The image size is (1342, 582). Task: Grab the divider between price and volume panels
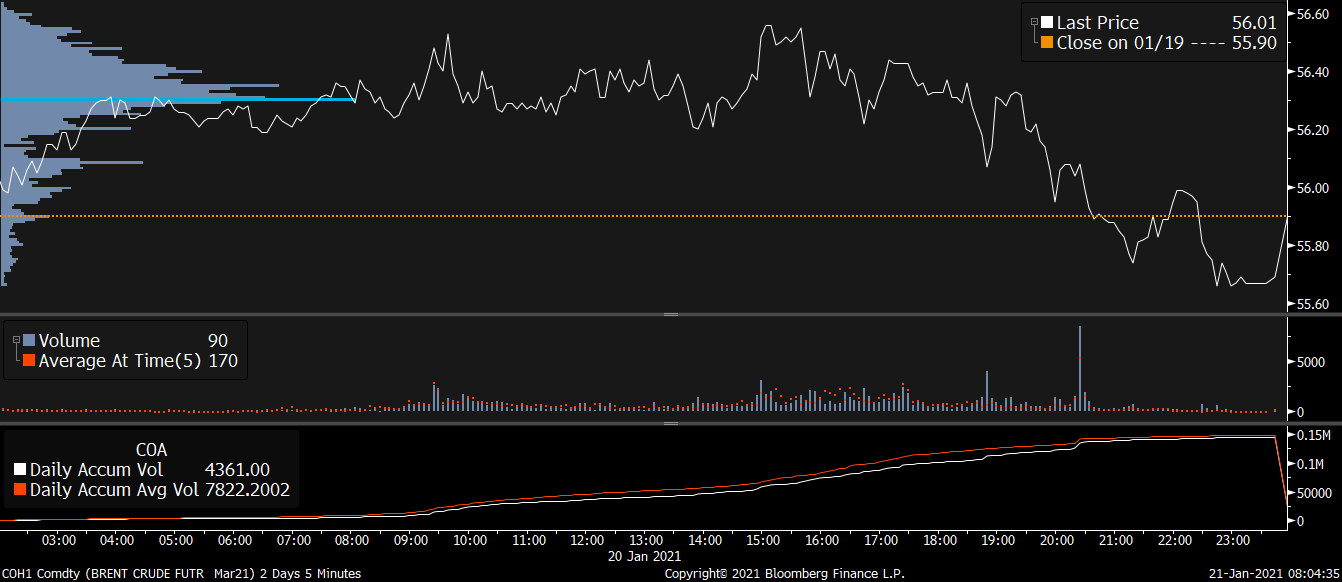[x=671, y=314]
